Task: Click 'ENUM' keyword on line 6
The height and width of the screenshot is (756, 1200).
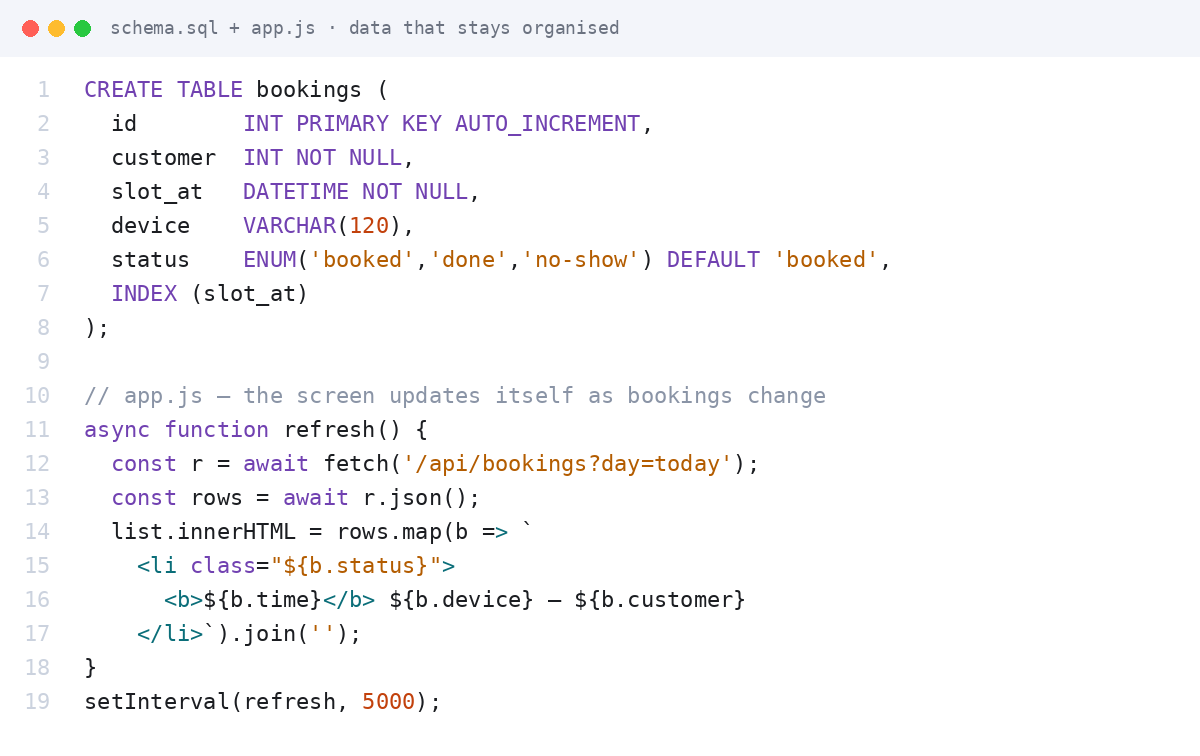Action: tap(269, 260)
